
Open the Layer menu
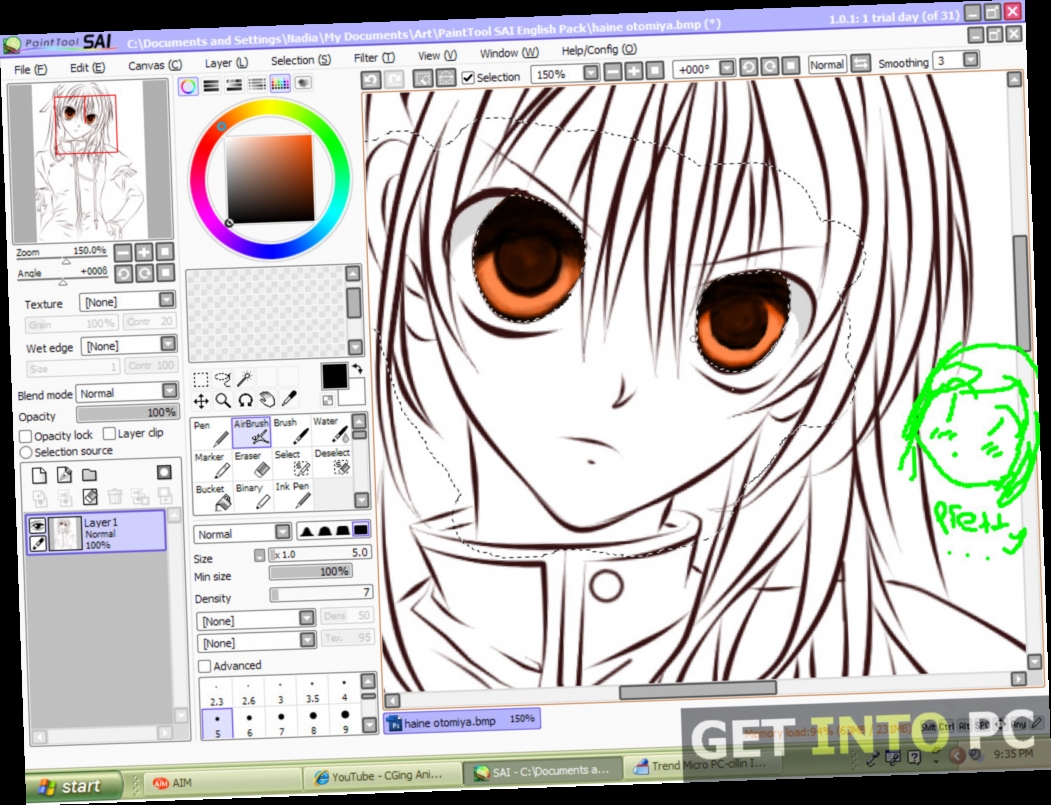tap(226, 62)
